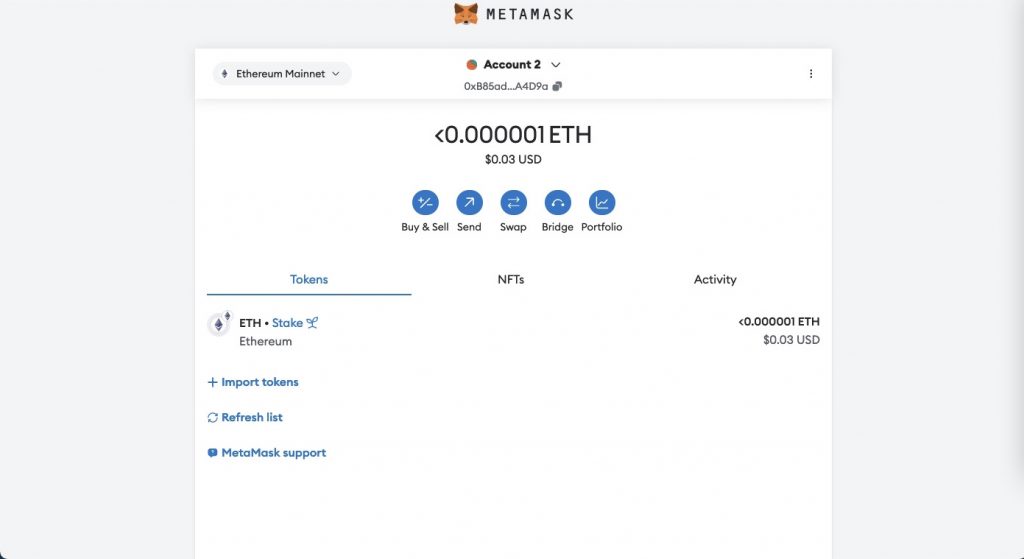Expand the Ethereum Mainnet network dropdown
The height and width of the screenshot is (559, 1024).
[281, 74]
